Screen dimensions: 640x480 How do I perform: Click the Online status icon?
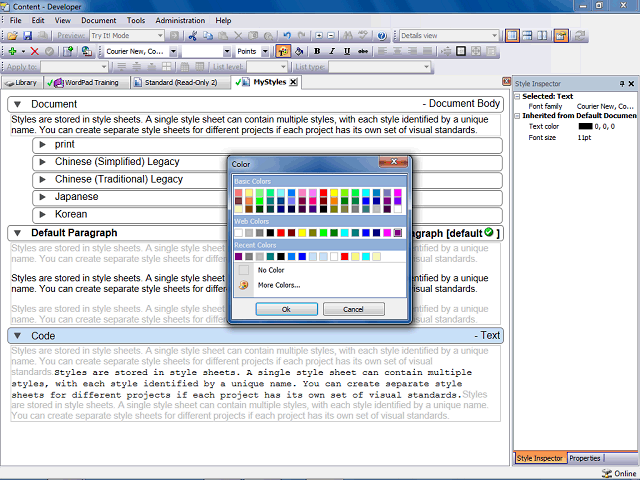coord(607,473)
